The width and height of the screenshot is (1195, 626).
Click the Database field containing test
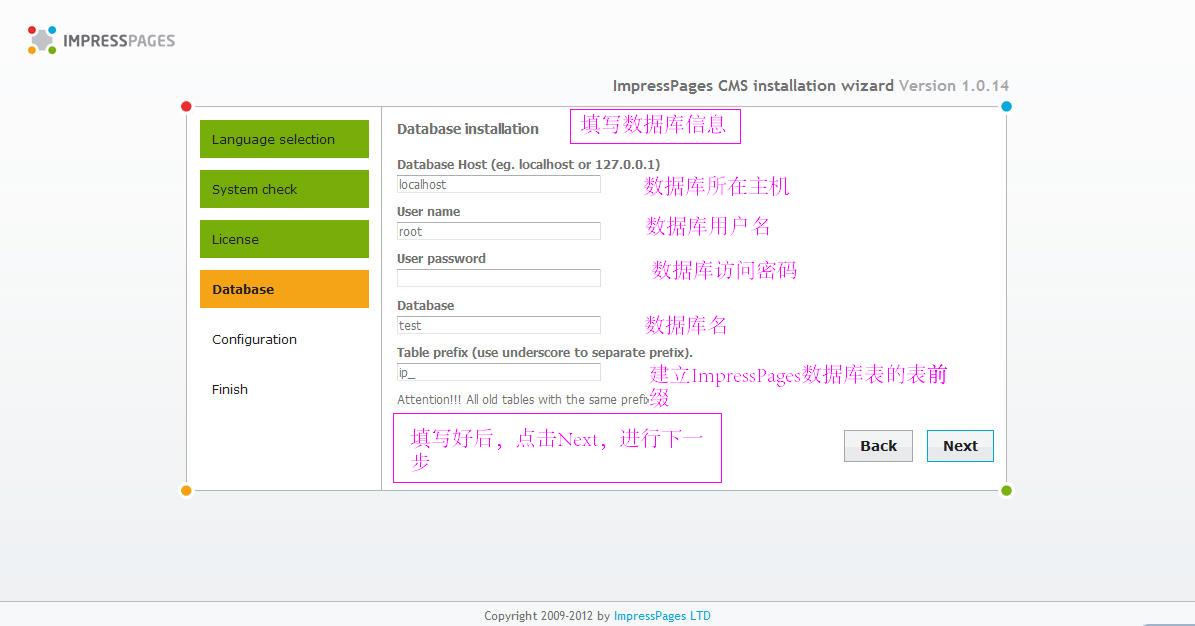click(x=498, y=326)
